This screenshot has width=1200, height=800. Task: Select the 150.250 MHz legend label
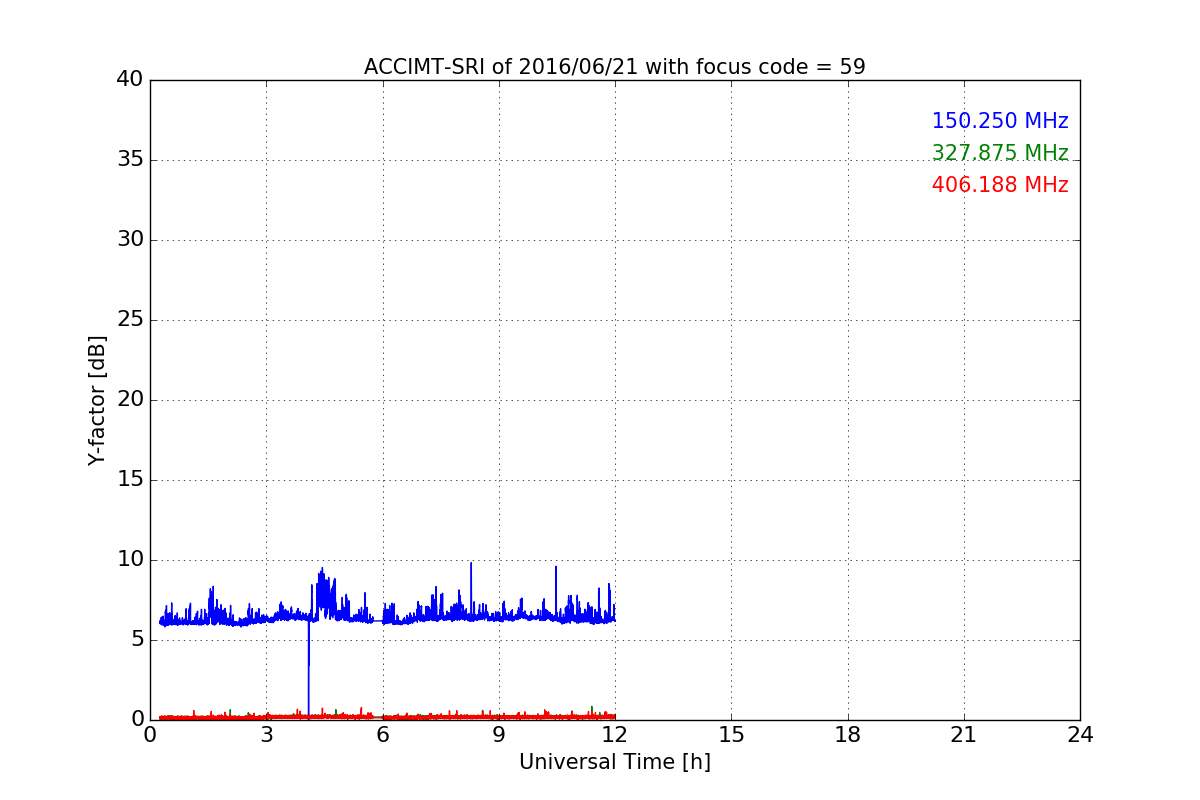(x=1000, y=121)
